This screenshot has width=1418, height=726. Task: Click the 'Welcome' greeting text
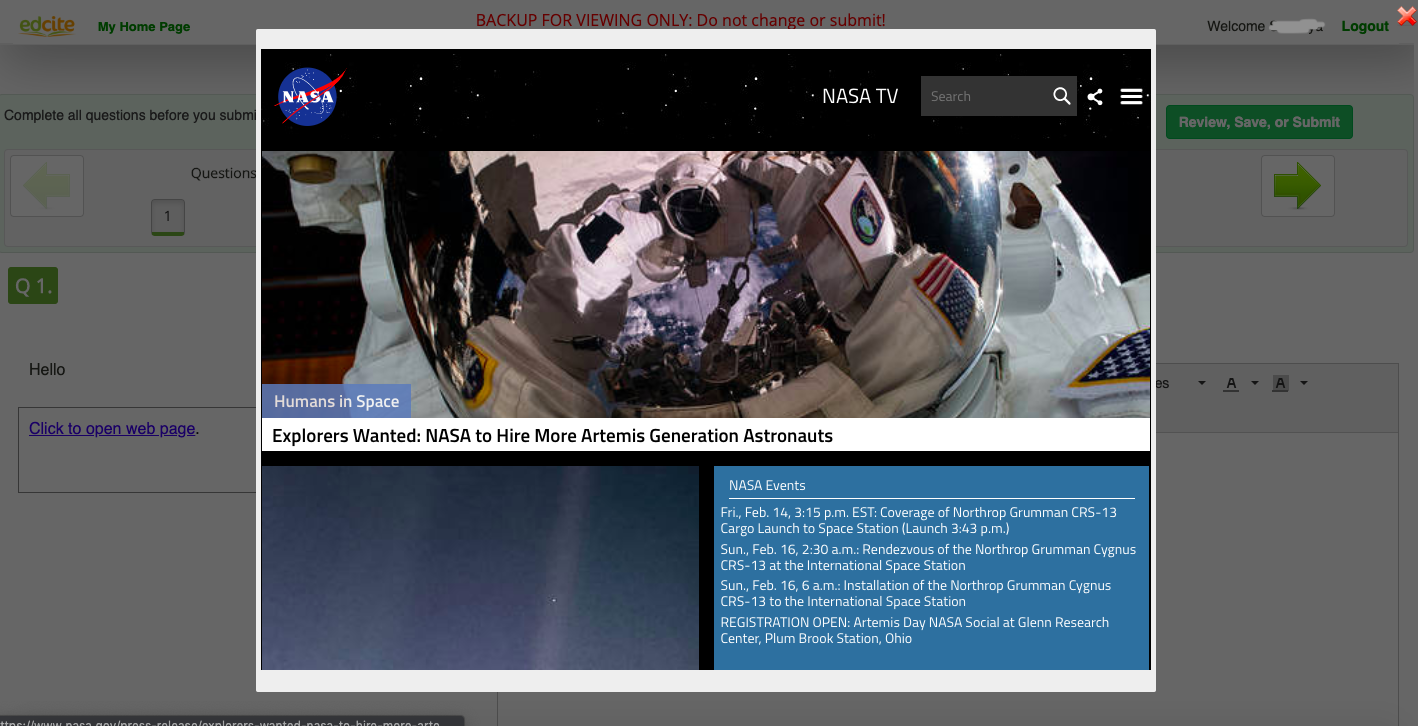1236,26
